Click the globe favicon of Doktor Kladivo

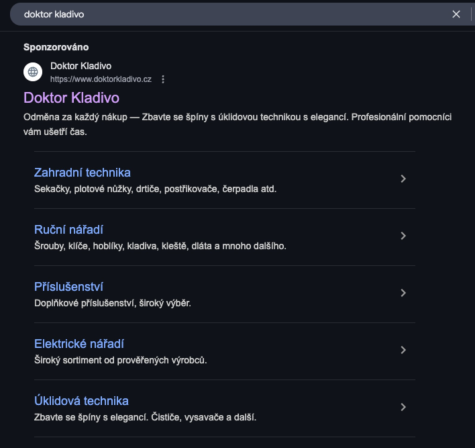pyautogui.click(x=33, y=72)
